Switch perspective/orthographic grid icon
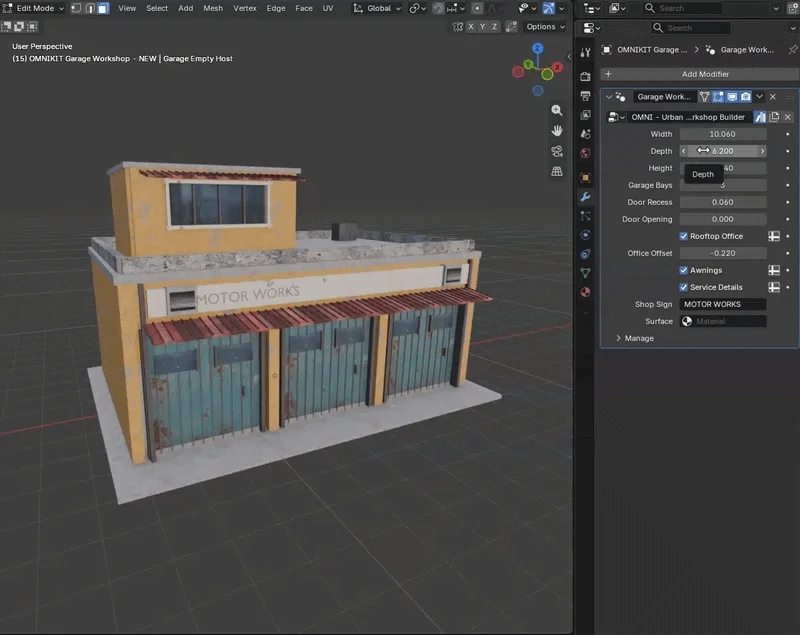 (x=557, y=171)
